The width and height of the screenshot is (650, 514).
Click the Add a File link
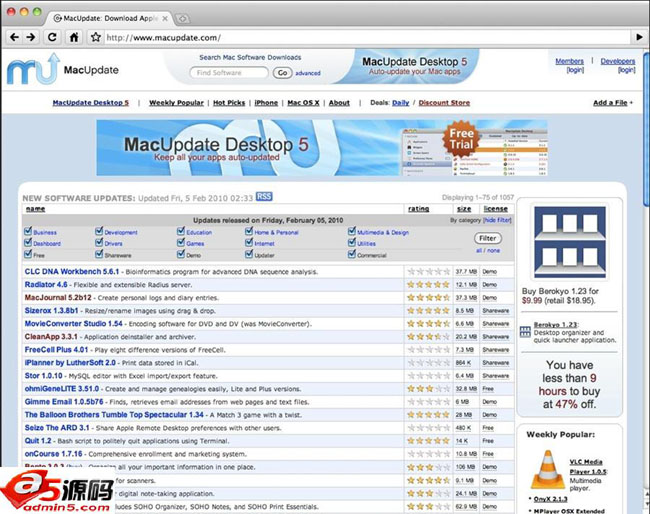click(610, 103)
